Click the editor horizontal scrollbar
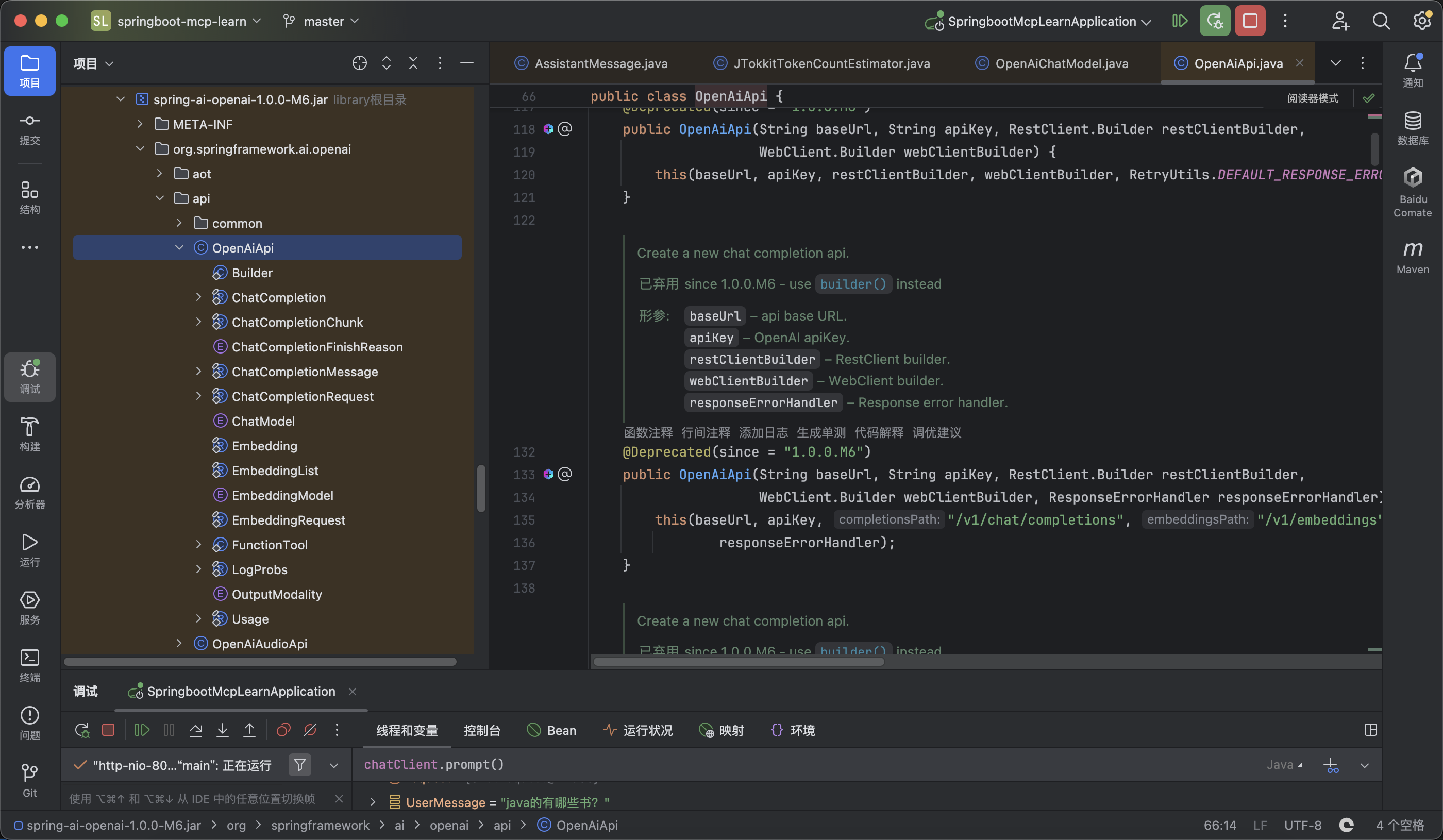Viewport: 1443px width, 840px height. pyautogui.click(x=739, y=662)
